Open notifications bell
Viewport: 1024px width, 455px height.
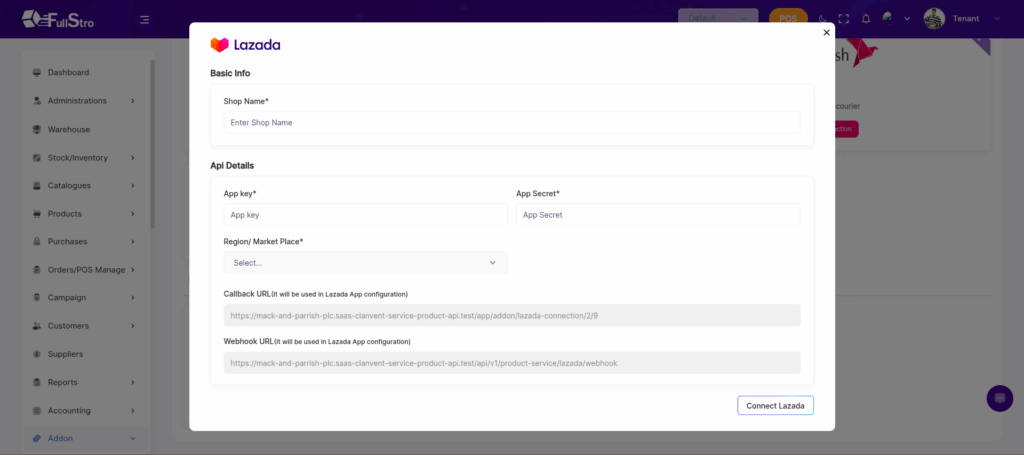pos(866,19)
